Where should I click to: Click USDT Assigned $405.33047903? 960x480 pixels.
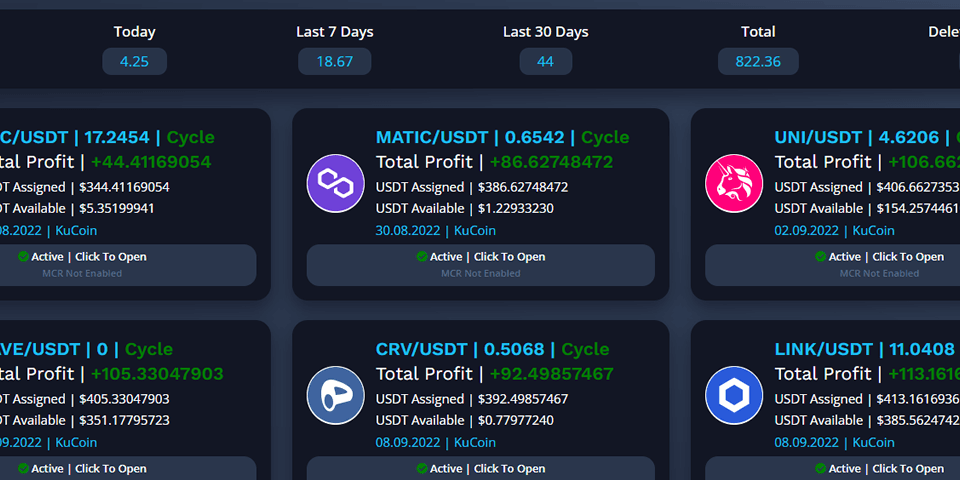click(84, 399)
